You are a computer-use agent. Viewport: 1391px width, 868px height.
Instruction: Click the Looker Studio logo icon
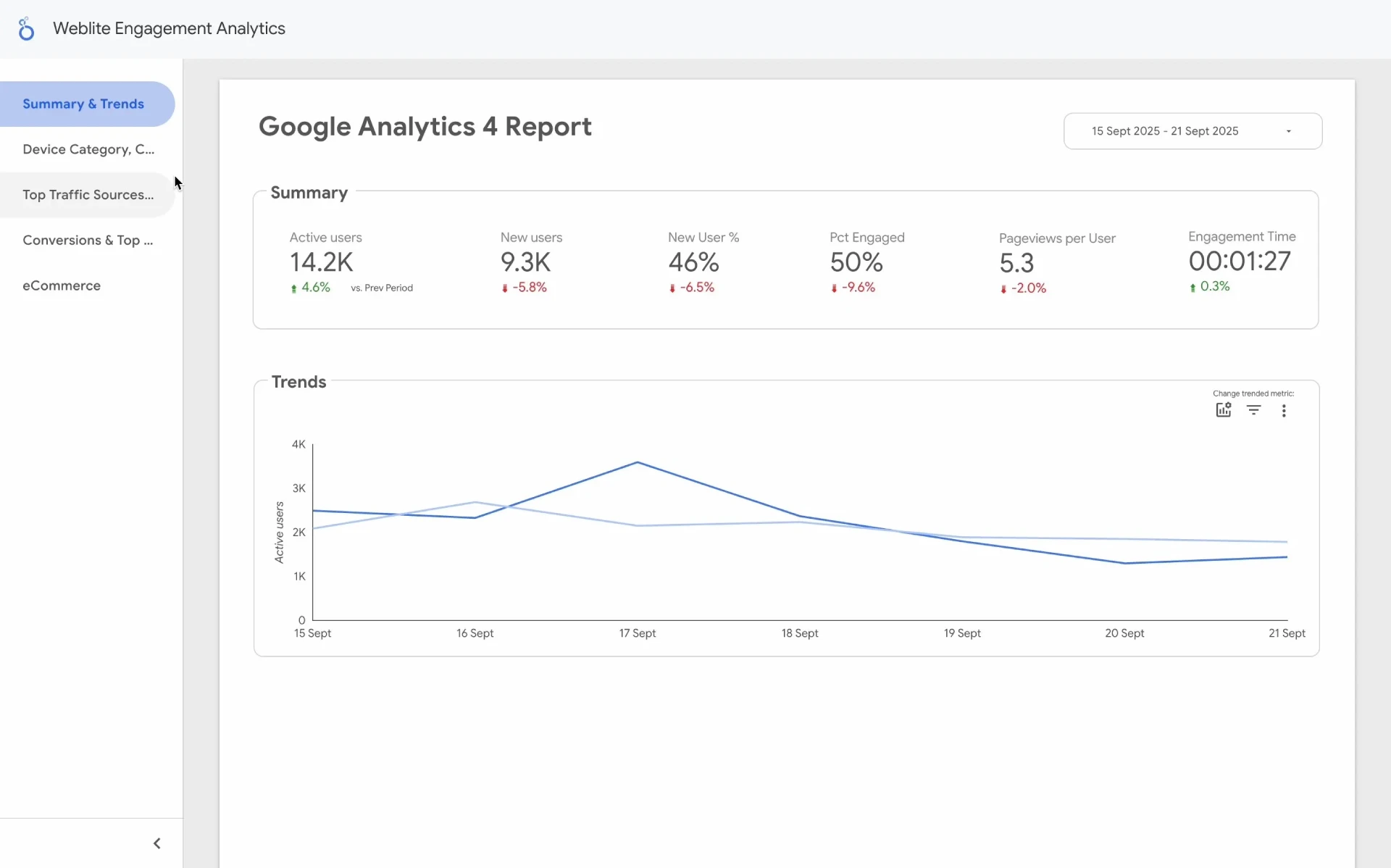[x=26, y=29]
